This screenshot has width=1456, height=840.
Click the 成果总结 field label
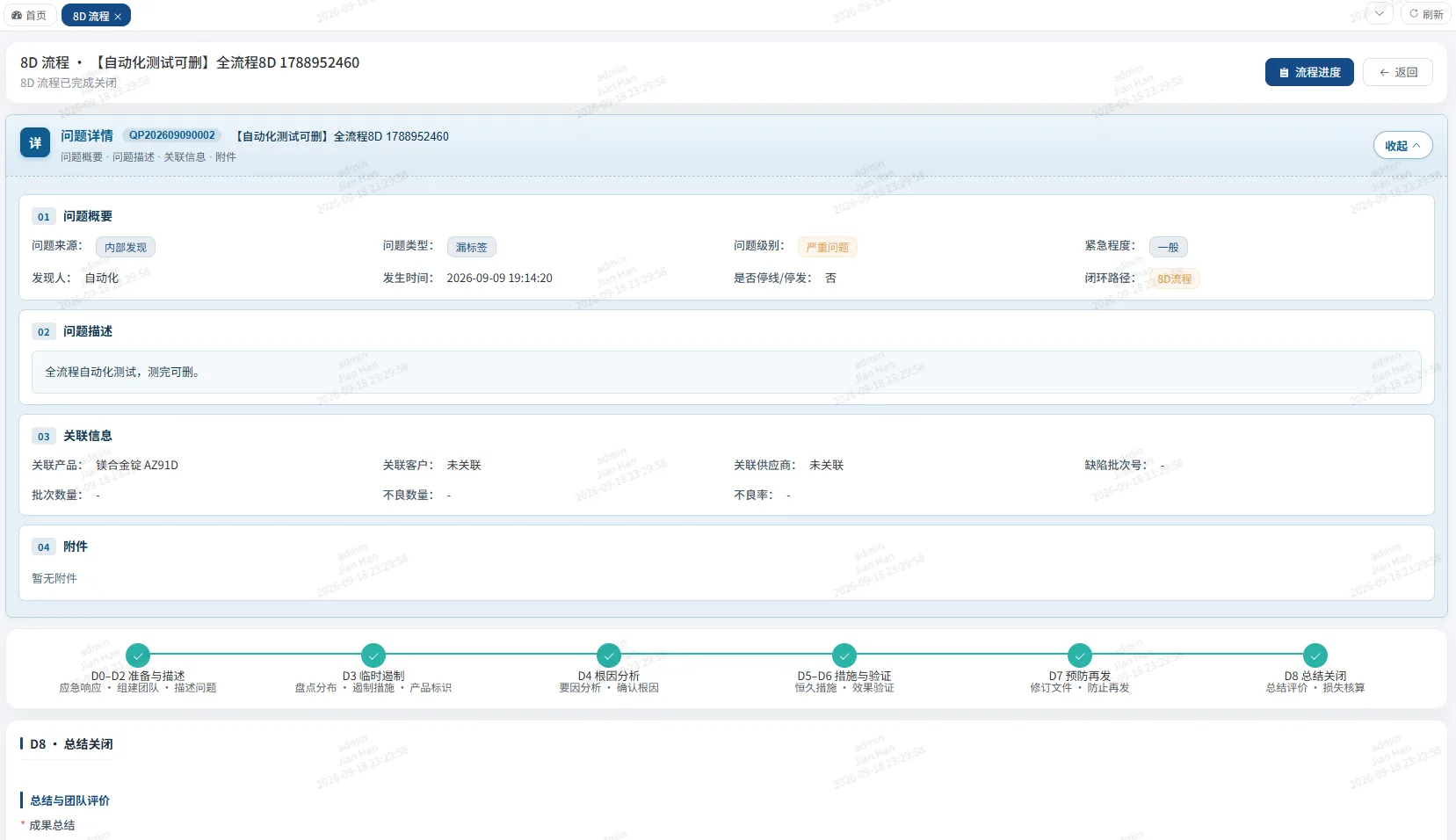[52, 826]
